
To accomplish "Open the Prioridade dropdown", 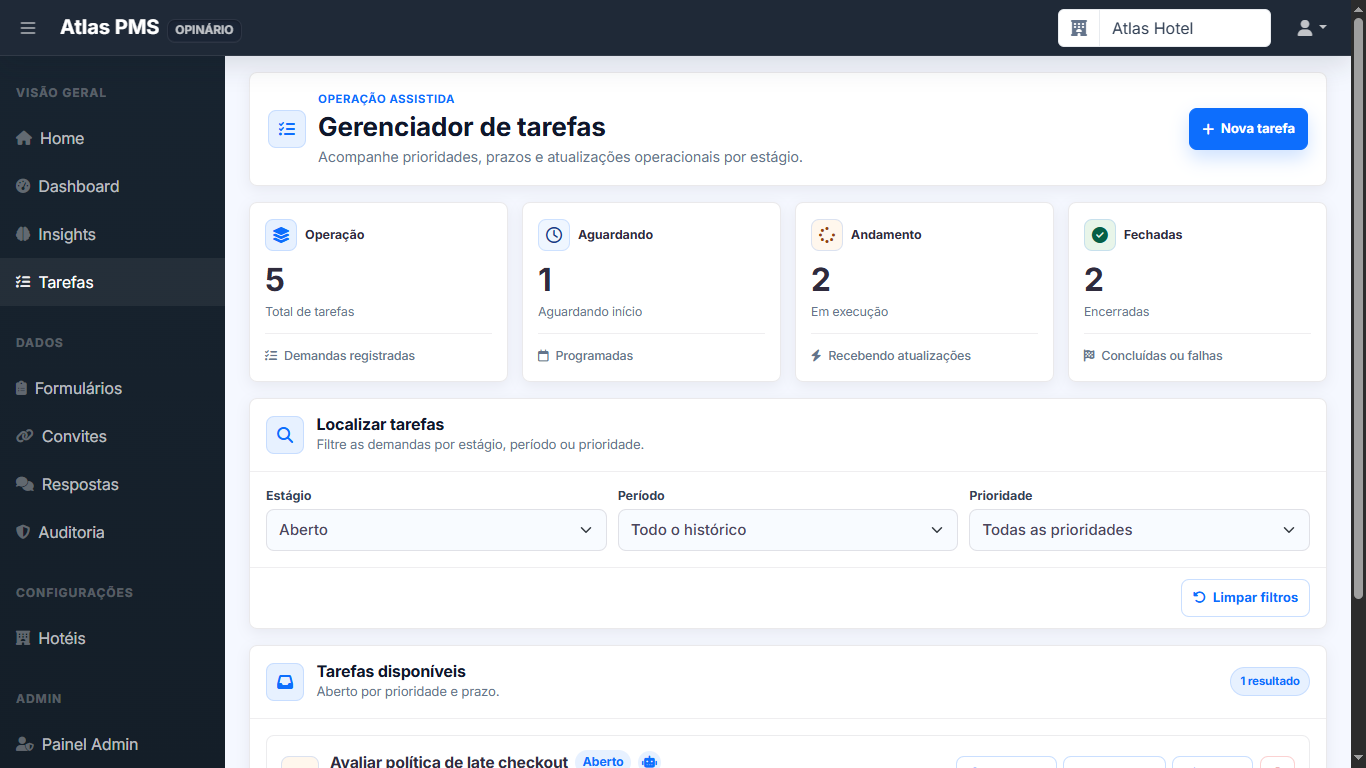I will (1139, 530).
